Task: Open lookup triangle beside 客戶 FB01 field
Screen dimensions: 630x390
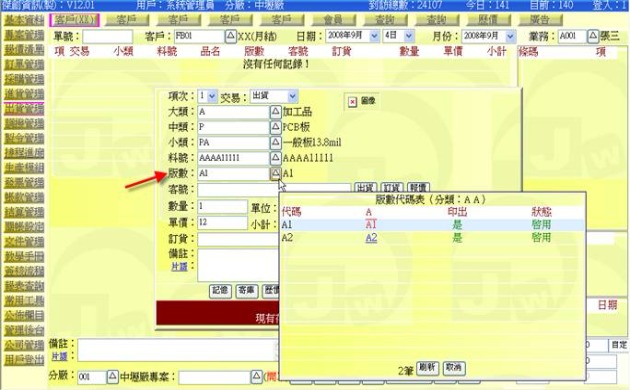Action: point(231,36)
